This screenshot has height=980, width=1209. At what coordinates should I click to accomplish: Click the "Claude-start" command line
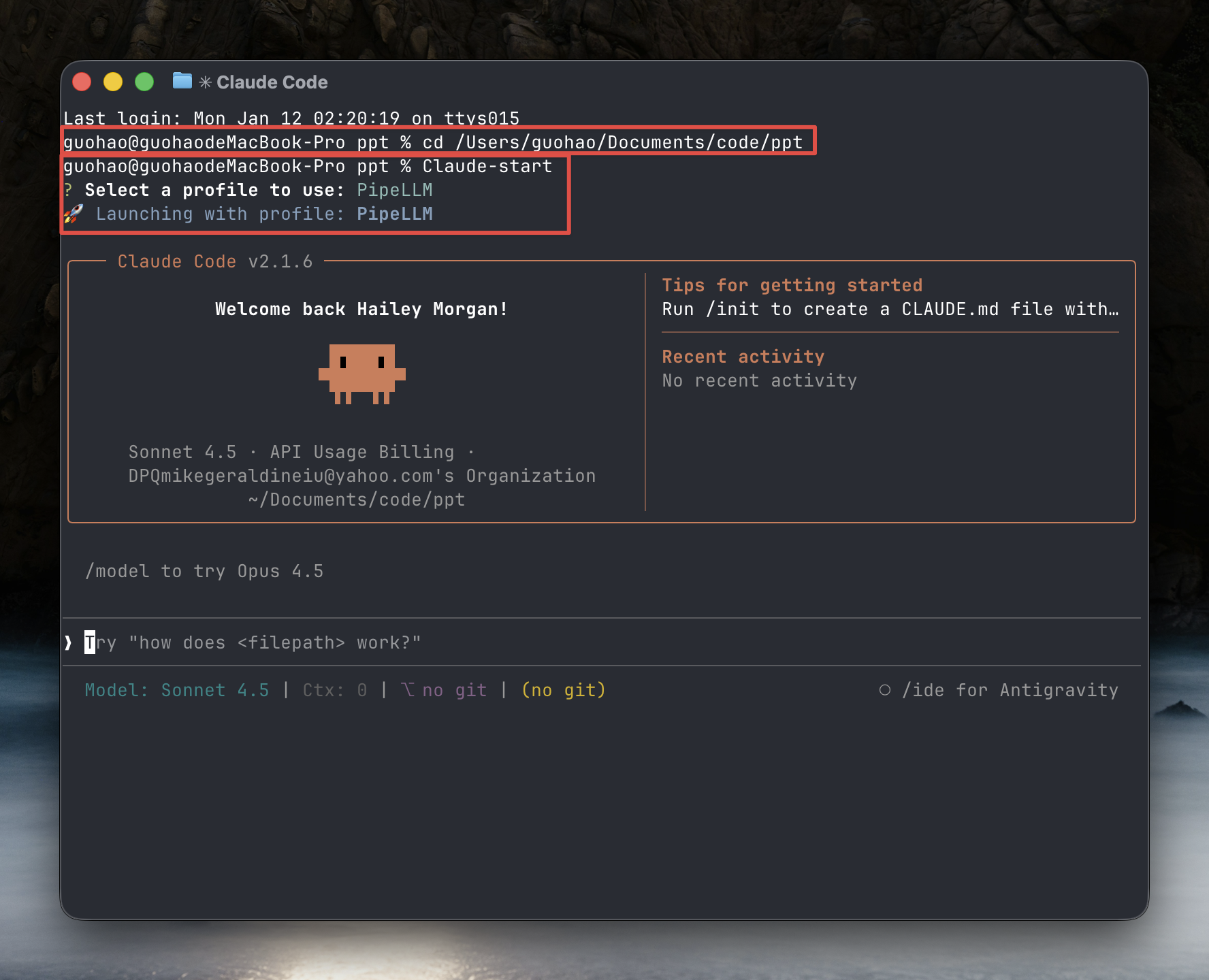tap(487, 166)
